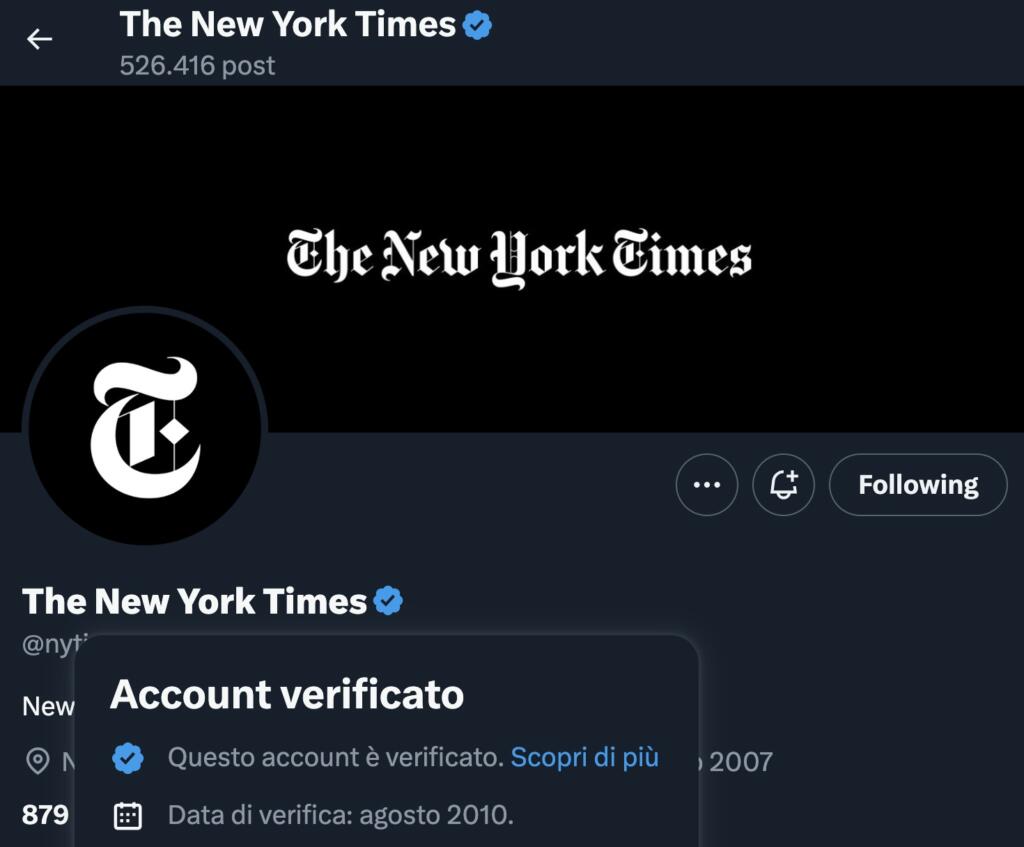
Task: Click the verified badge in the top header
Action: [478, 26]
